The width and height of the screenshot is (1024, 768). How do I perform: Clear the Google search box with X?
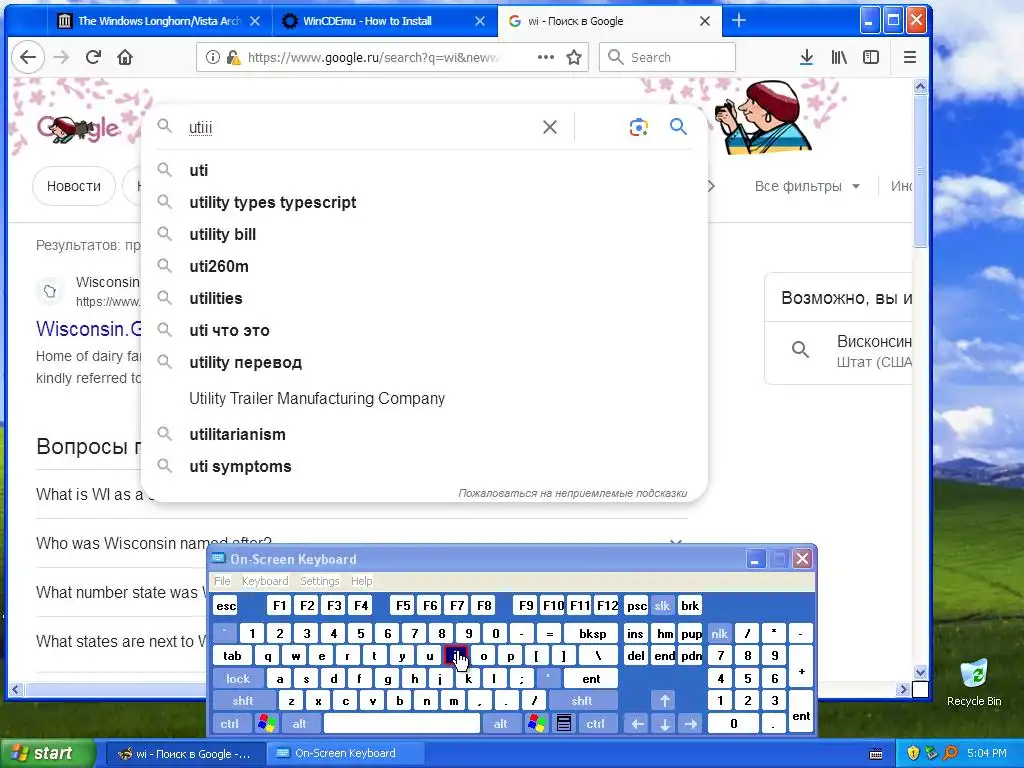click(550, 127)
